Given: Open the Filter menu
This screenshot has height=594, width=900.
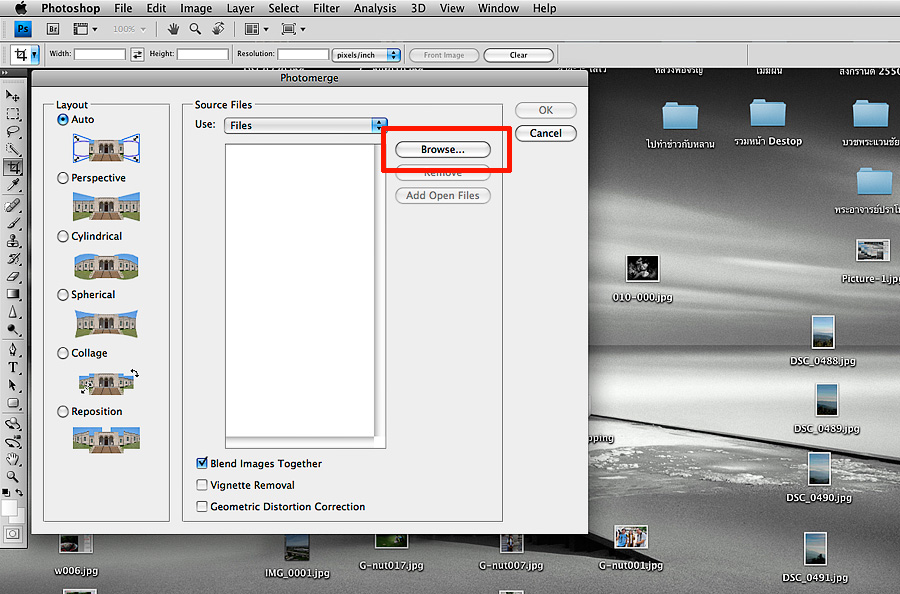Looking at the screenshot, I should 326,8.
